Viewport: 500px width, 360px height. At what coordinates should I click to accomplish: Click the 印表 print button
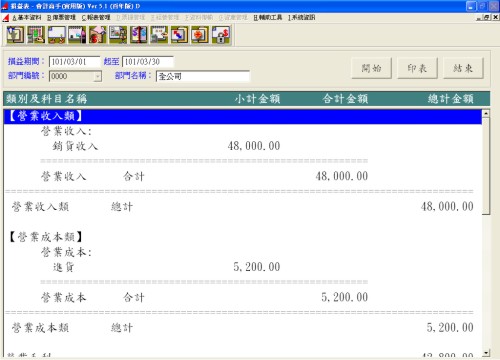click(417, 68)
